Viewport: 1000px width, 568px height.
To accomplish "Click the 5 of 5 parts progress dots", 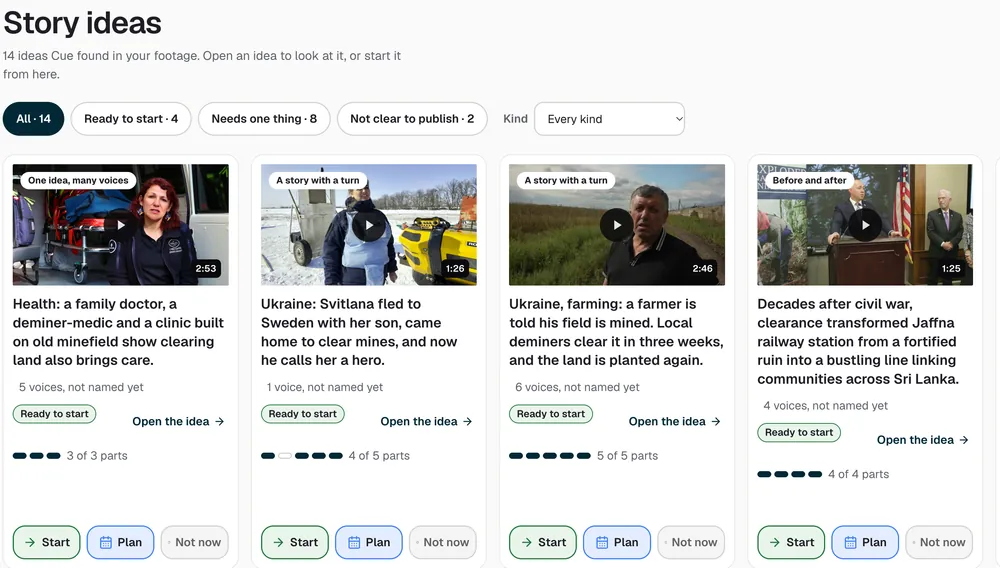I will click(550, 456).
